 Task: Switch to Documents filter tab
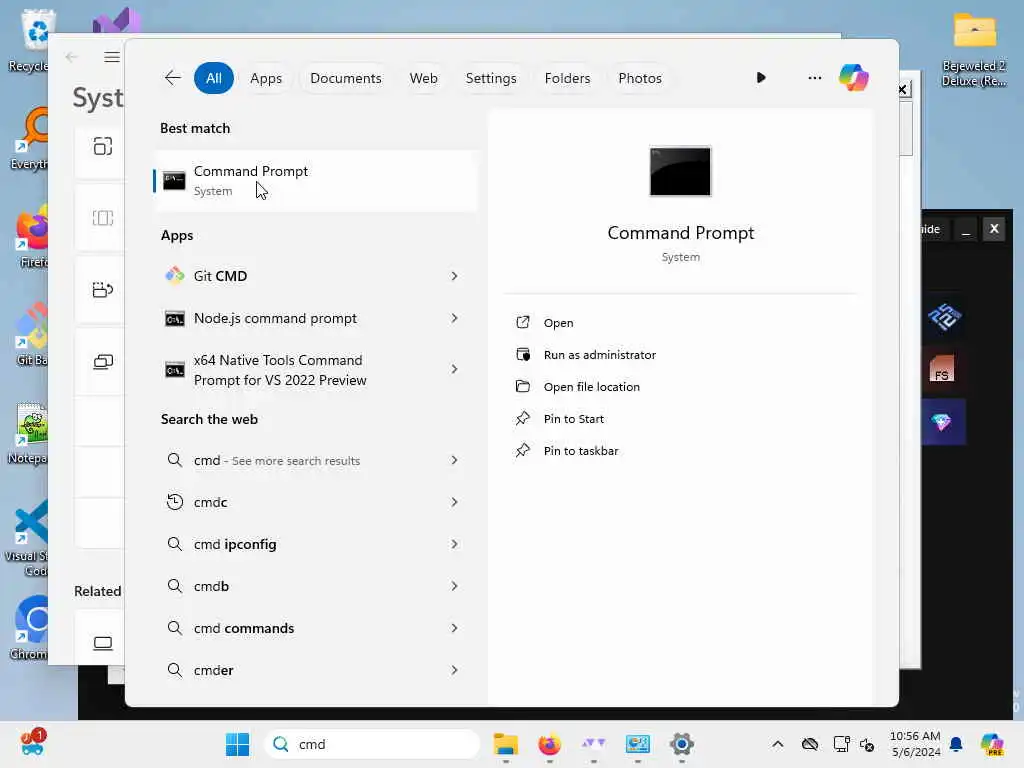pyautogui.click(x=345, y=78)
